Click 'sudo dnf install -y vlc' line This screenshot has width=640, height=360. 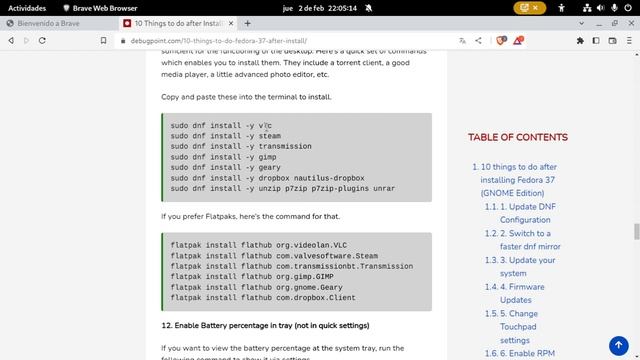[221, 125]
